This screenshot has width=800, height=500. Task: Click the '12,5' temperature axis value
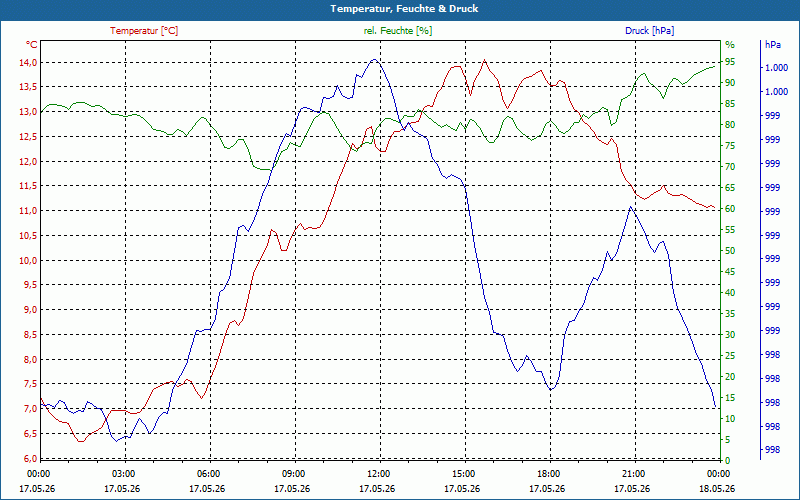click(x=28, y=137)
